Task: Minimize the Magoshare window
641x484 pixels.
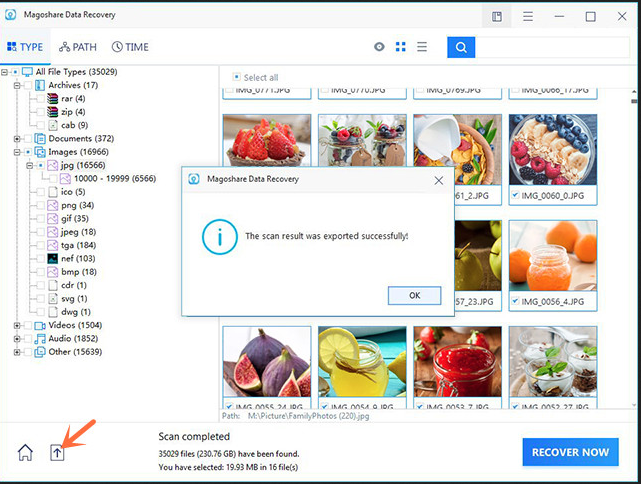Action: click(x=559, y=16)
